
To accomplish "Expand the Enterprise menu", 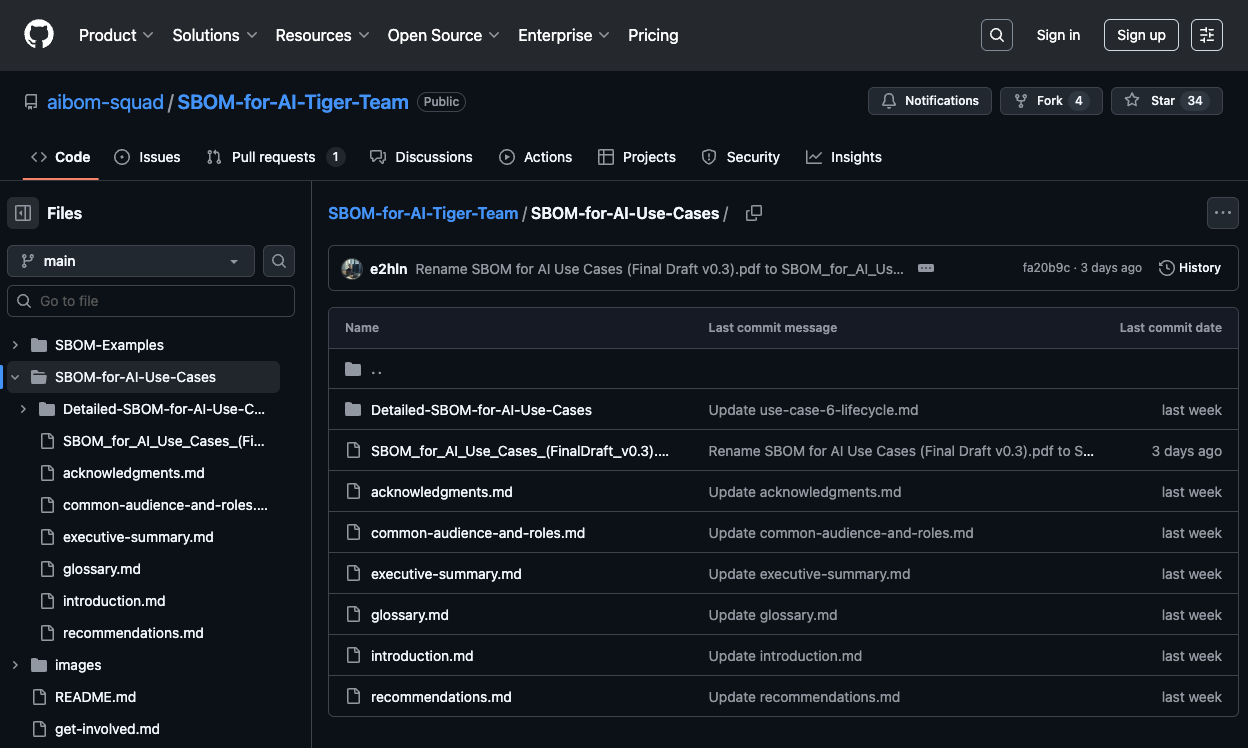I will point(564,35).
